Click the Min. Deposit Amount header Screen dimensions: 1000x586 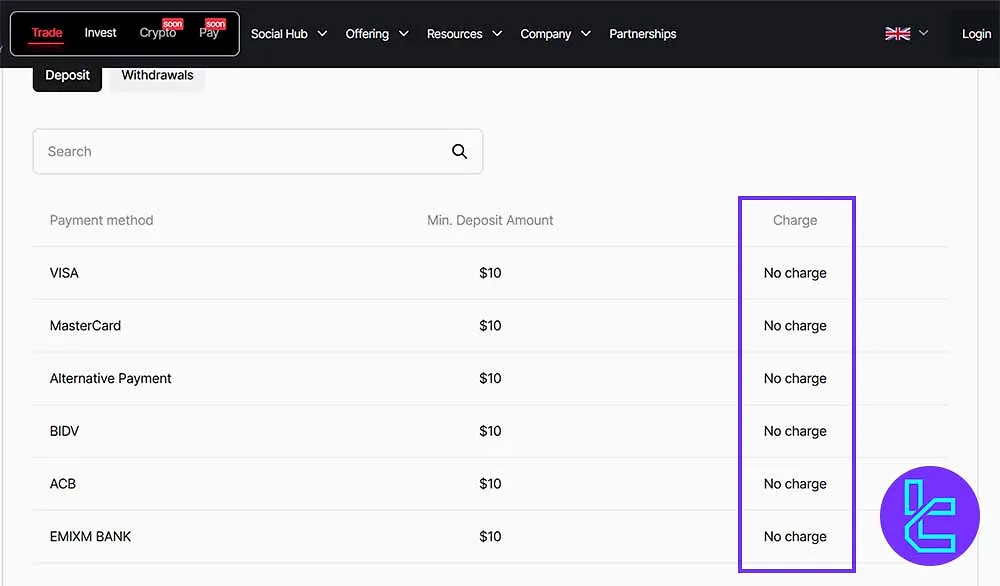(490, 220)
